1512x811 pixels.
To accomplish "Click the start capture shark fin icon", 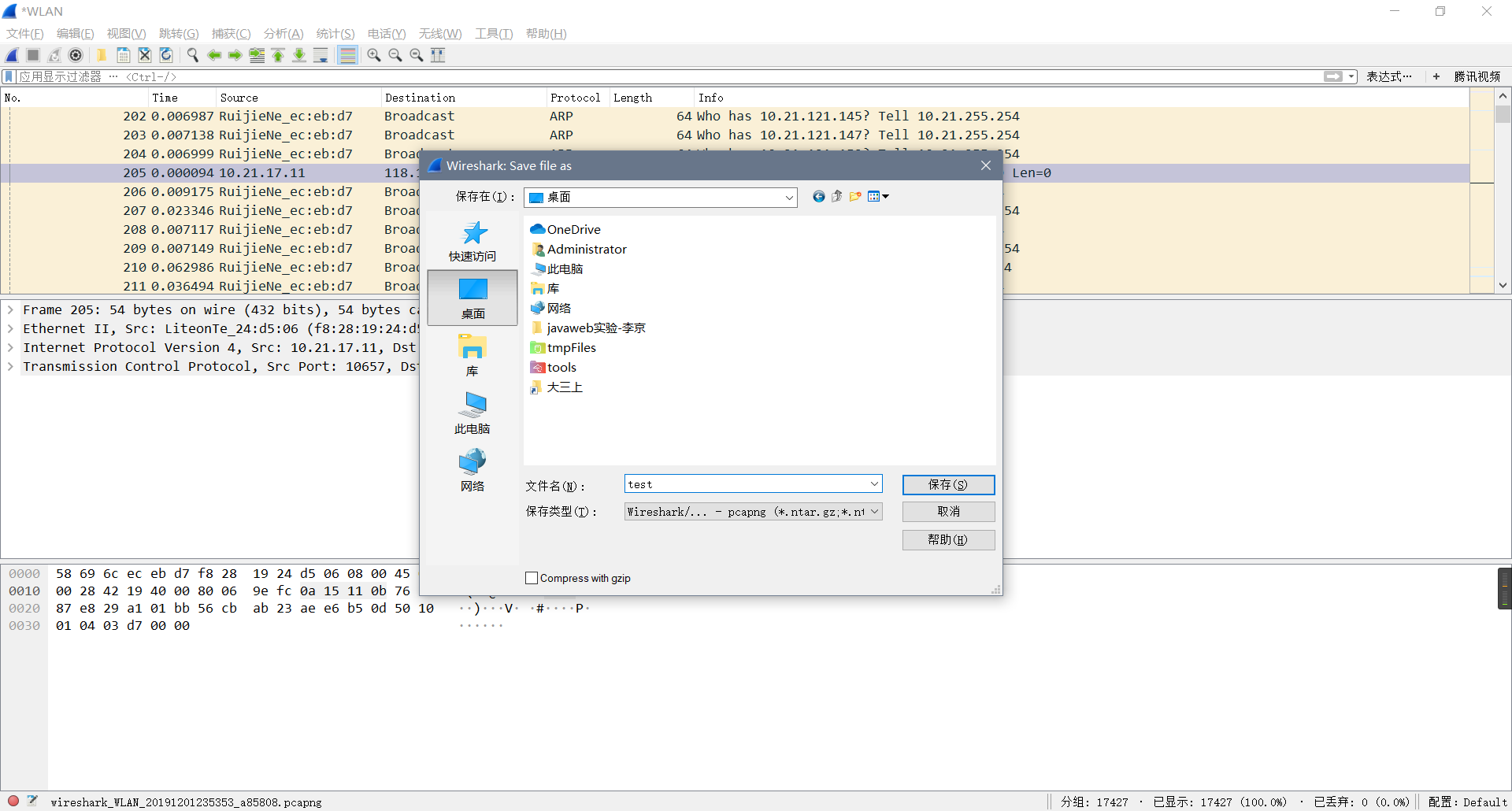I will point(12,55).
